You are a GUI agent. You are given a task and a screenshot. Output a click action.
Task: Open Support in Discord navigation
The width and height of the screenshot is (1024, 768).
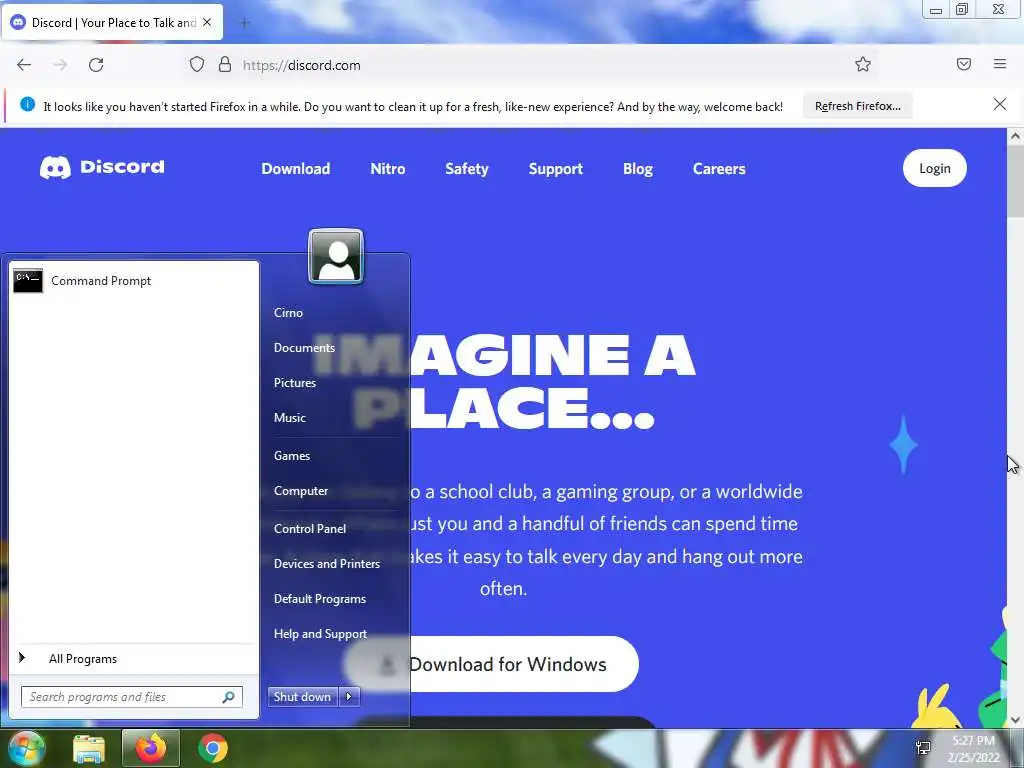pos(555,168)
